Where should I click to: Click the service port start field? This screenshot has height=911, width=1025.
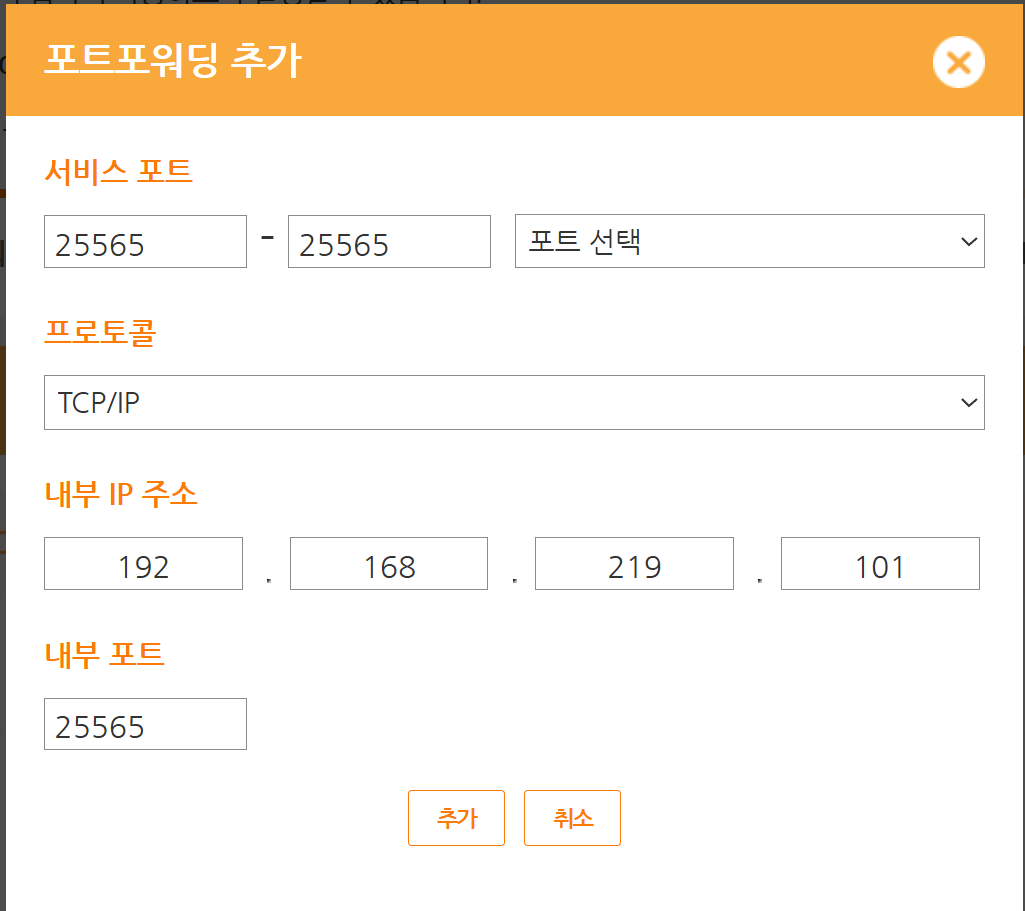click(x=145, y=242)
